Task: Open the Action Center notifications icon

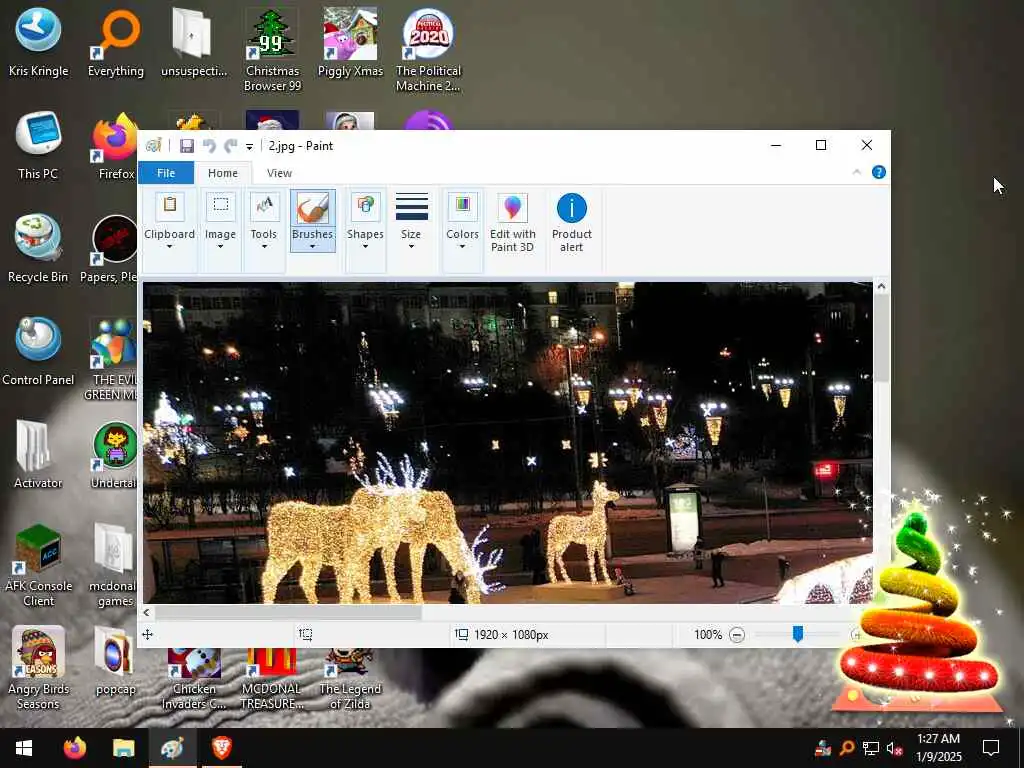Action: [991, 748]
